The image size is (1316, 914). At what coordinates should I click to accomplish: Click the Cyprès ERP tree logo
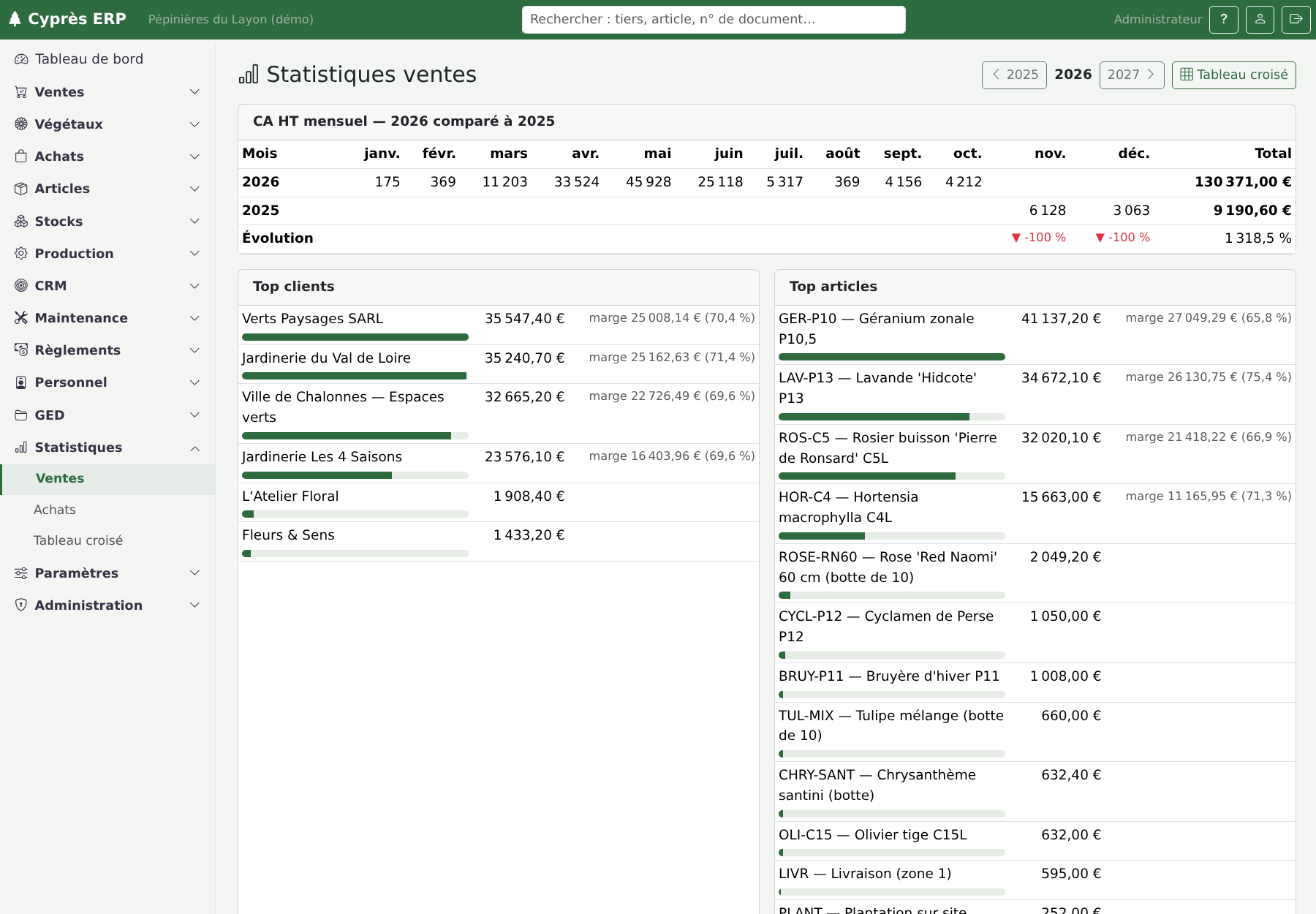[x=15, y=19]
